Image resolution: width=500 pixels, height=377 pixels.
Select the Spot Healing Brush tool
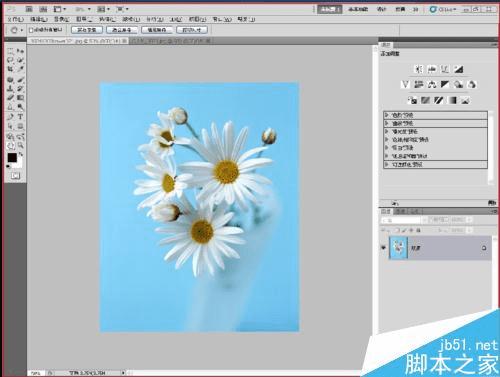tap(10, 80)
